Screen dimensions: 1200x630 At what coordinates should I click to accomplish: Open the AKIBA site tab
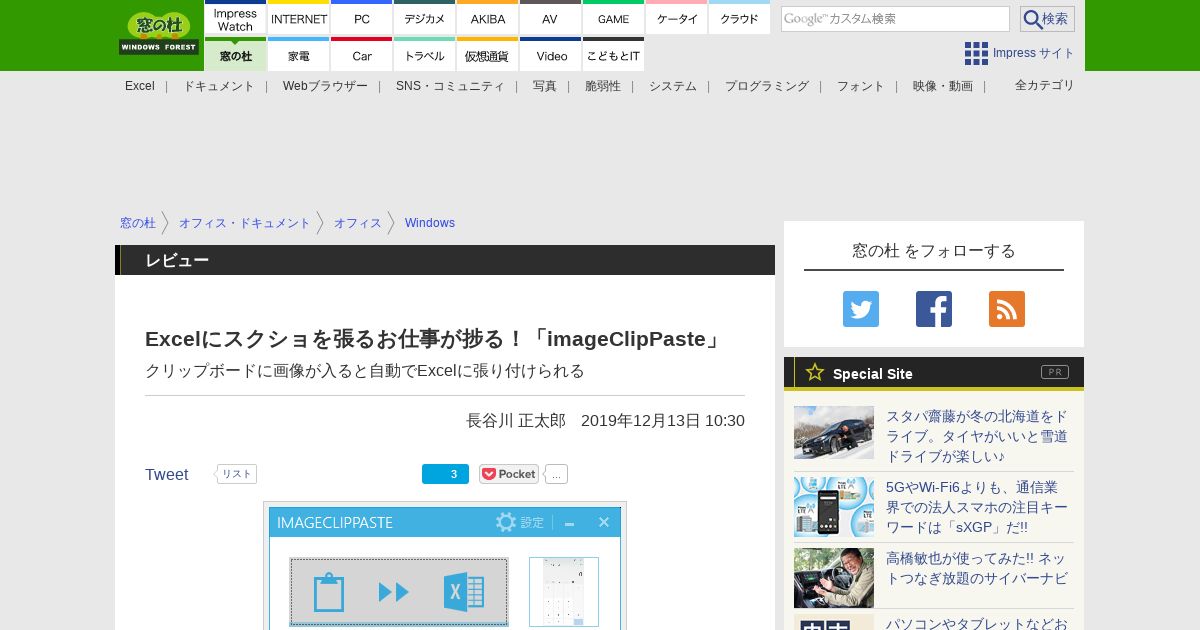[x=488, y=18]
